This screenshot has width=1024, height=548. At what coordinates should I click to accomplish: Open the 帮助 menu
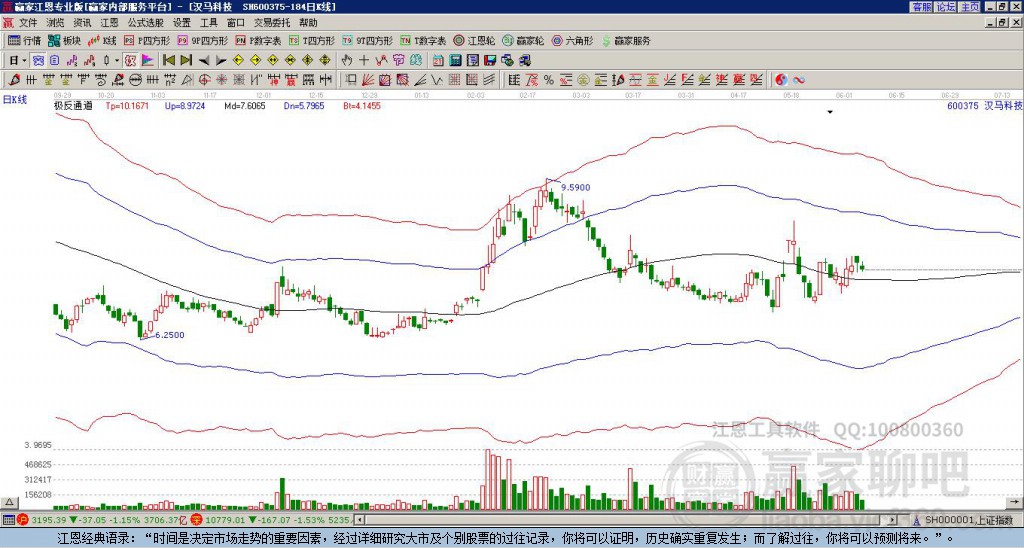pos(308,23)
